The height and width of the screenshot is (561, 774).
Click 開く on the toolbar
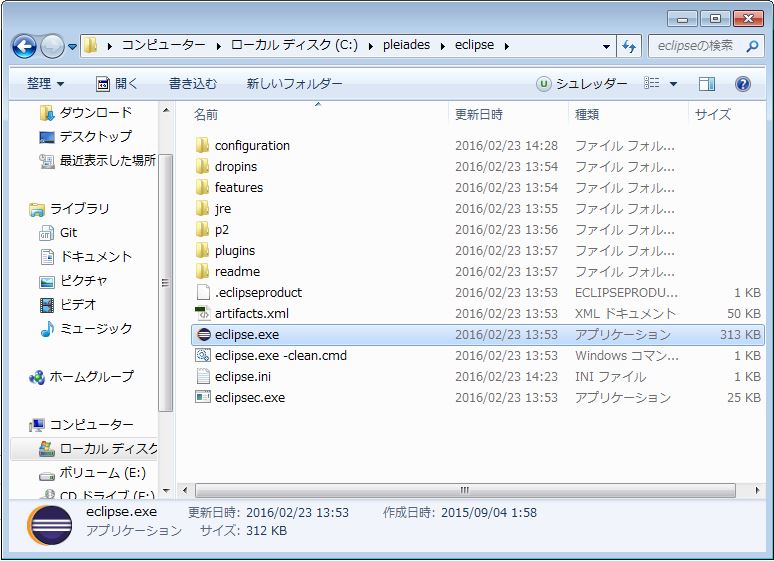pos(116,83)
